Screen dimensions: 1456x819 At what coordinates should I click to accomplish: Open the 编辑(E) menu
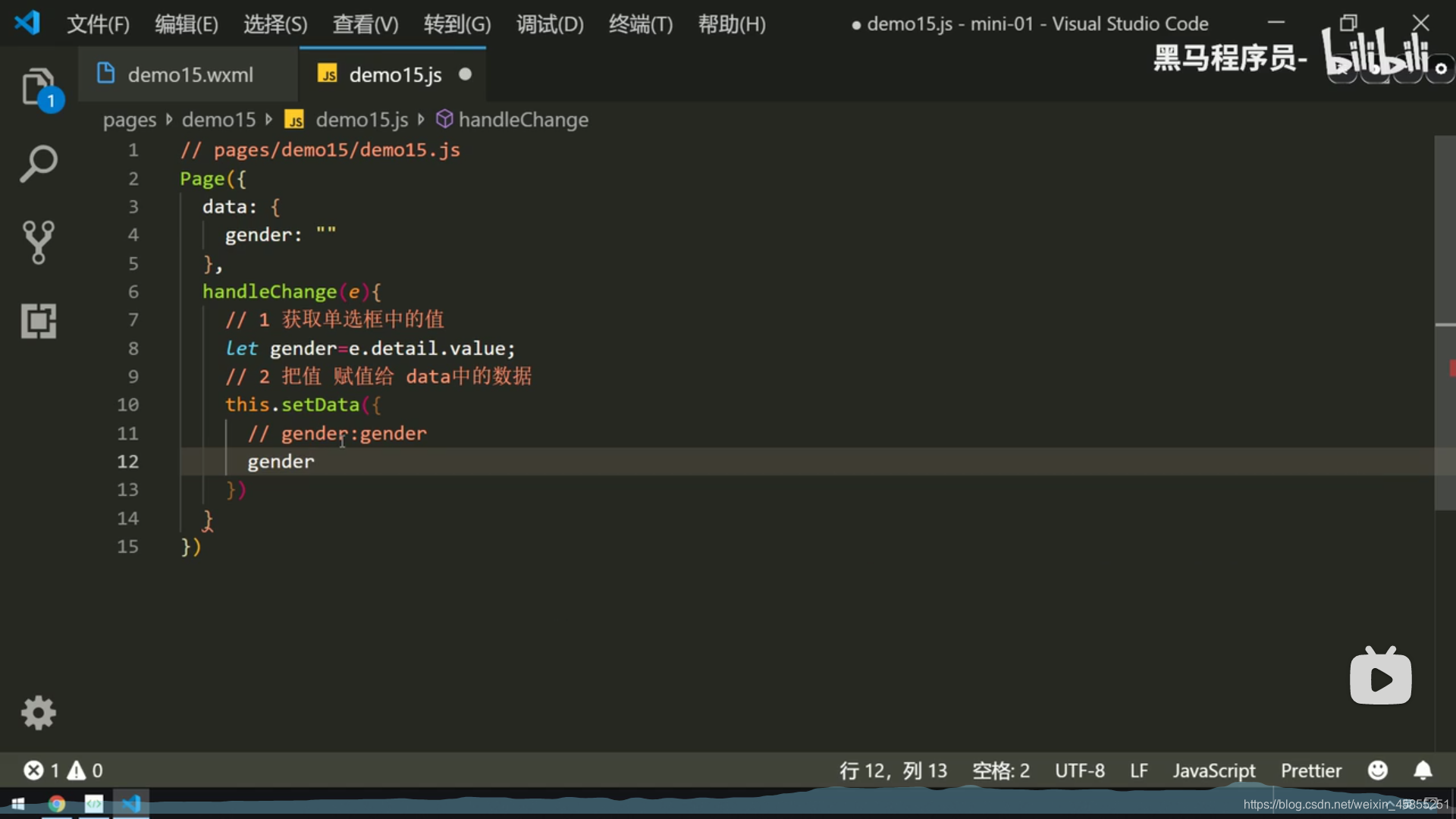[x=187, y=24]
